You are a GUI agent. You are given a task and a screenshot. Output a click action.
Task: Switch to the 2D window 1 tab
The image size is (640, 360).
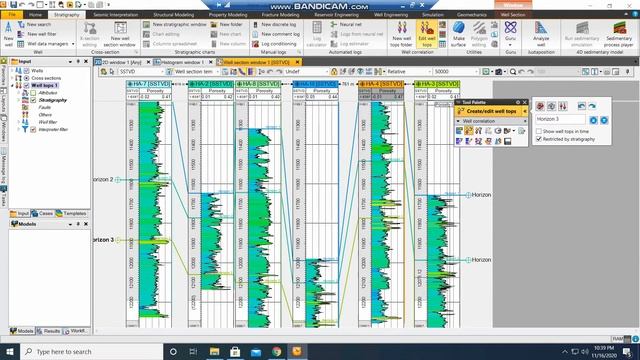(x=121, y=62)
